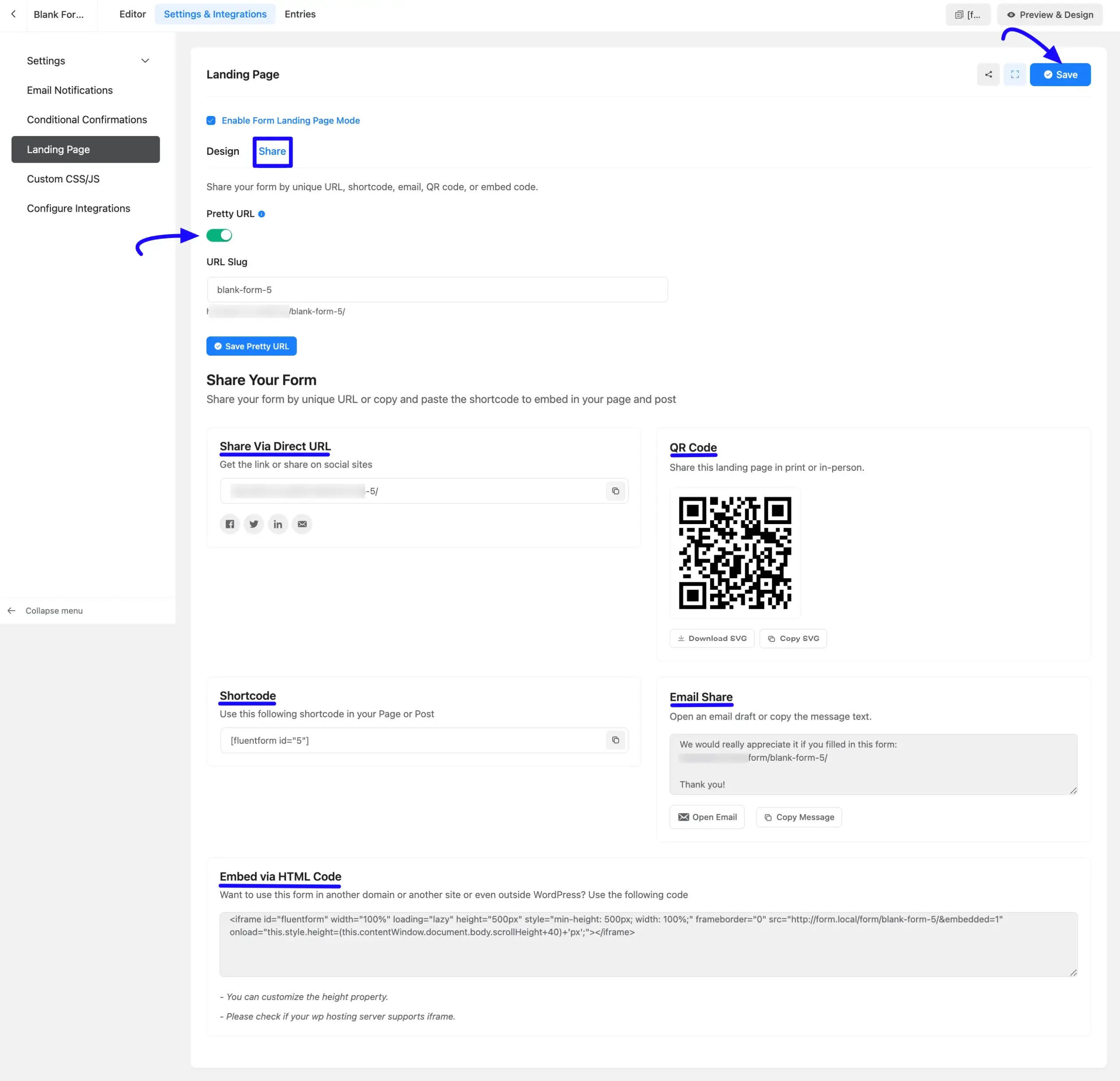Share form on LinkedIn

coord(278,525)
